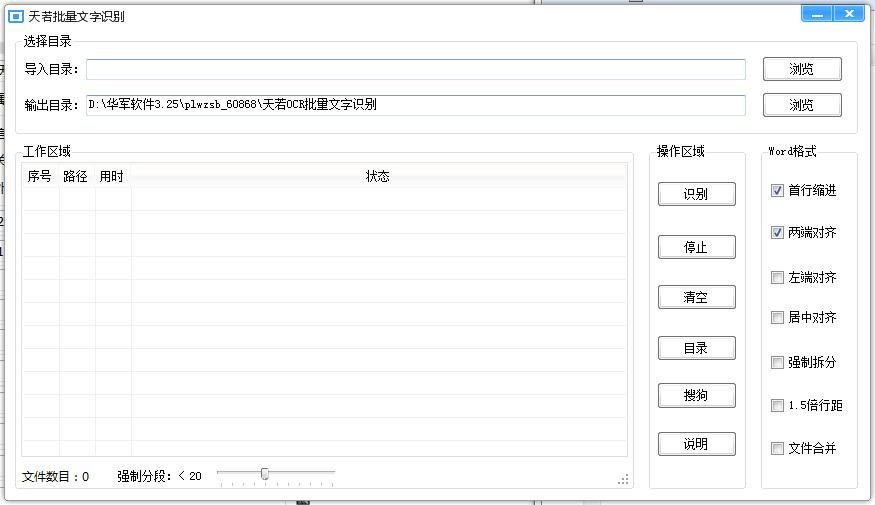Click the 导入目录 input field
This screenshot has height=505, width=875.
click(x=415, y=69)
